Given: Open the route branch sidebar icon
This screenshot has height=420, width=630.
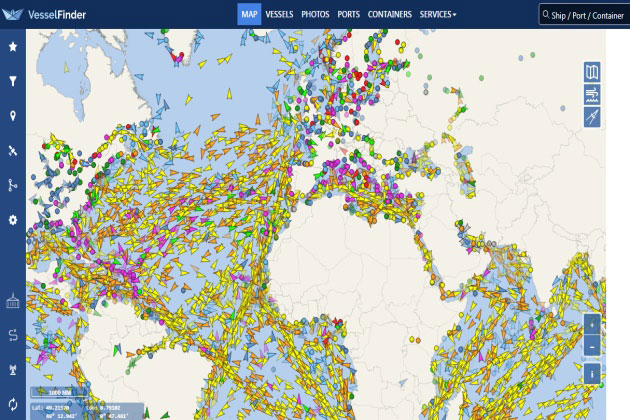Looking at the screenshot, I should pyautogui.click(x=13, y=185).
